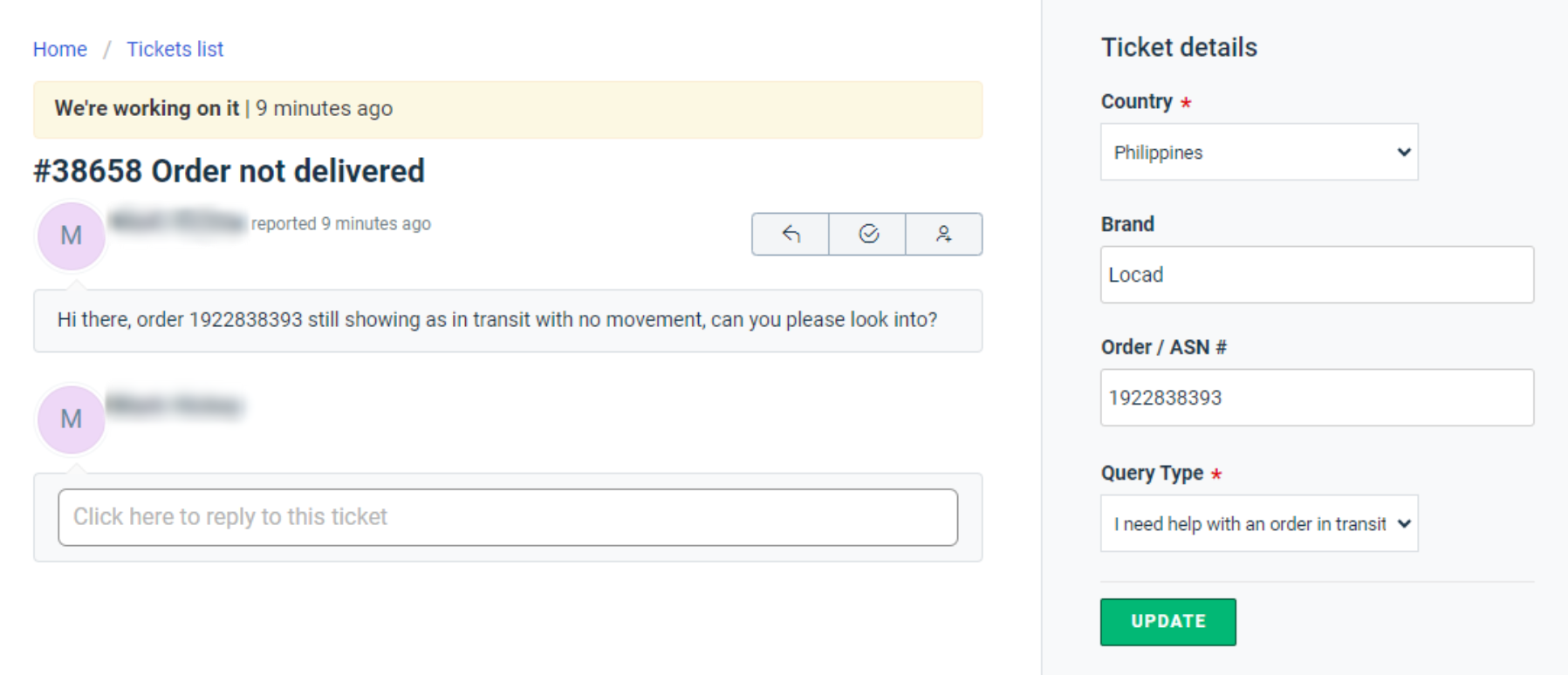Click the ticket title "#38658 Order not delivered"
The height and width of the screenshot is (675, 1568).
pyautogui.click(x=229, y=171)
